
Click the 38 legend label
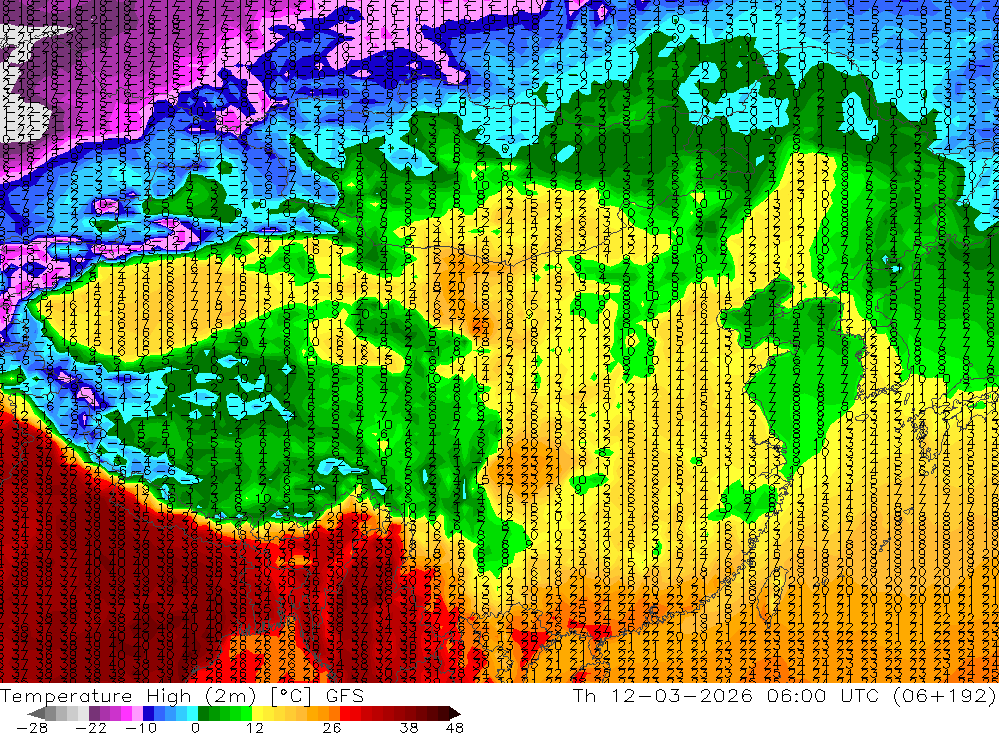coord(409,728)
